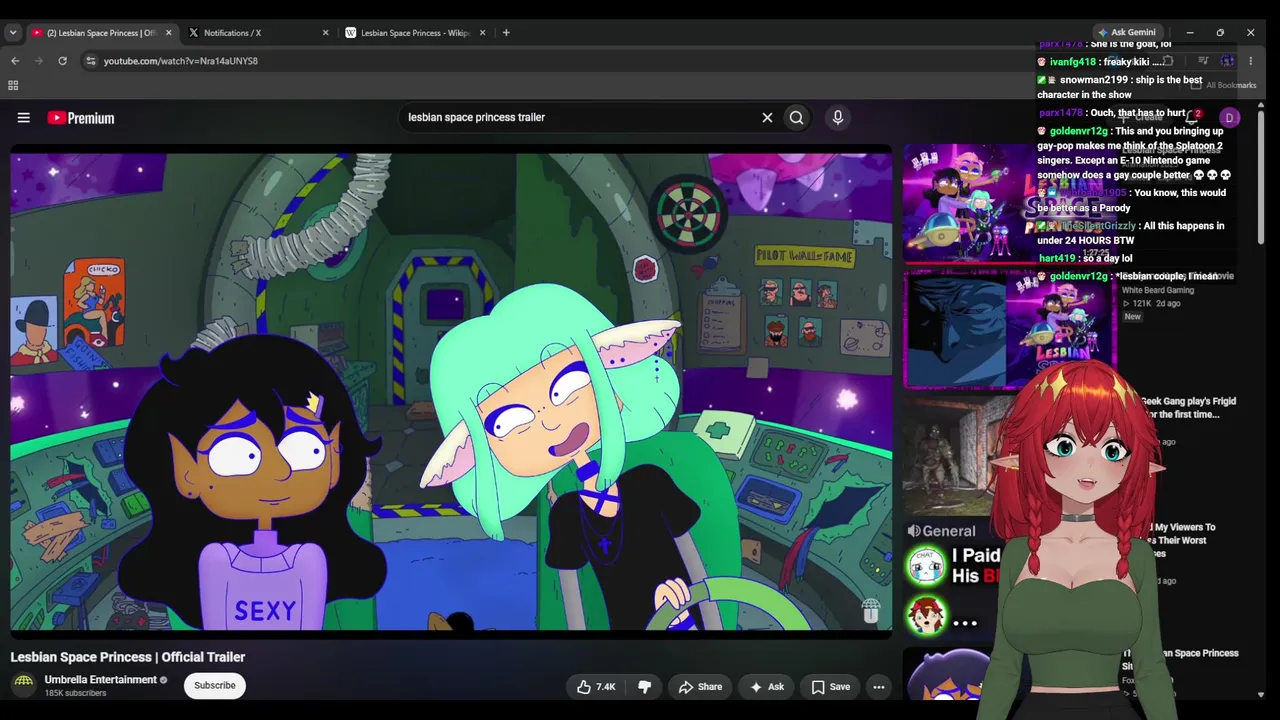This screenshot has width=1280, height=720.
Task: Click the trailer video player
Action: click(x=451, y=392)
